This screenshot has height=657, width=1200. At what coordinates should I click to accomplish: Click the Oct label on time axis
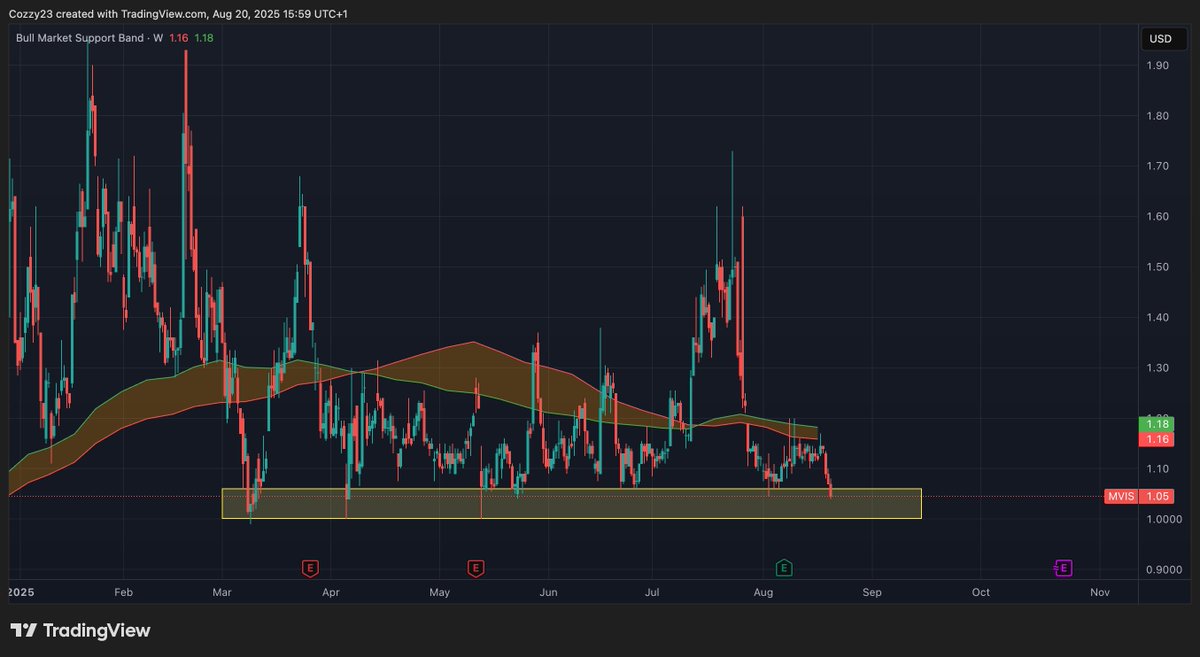coord(981,592)
